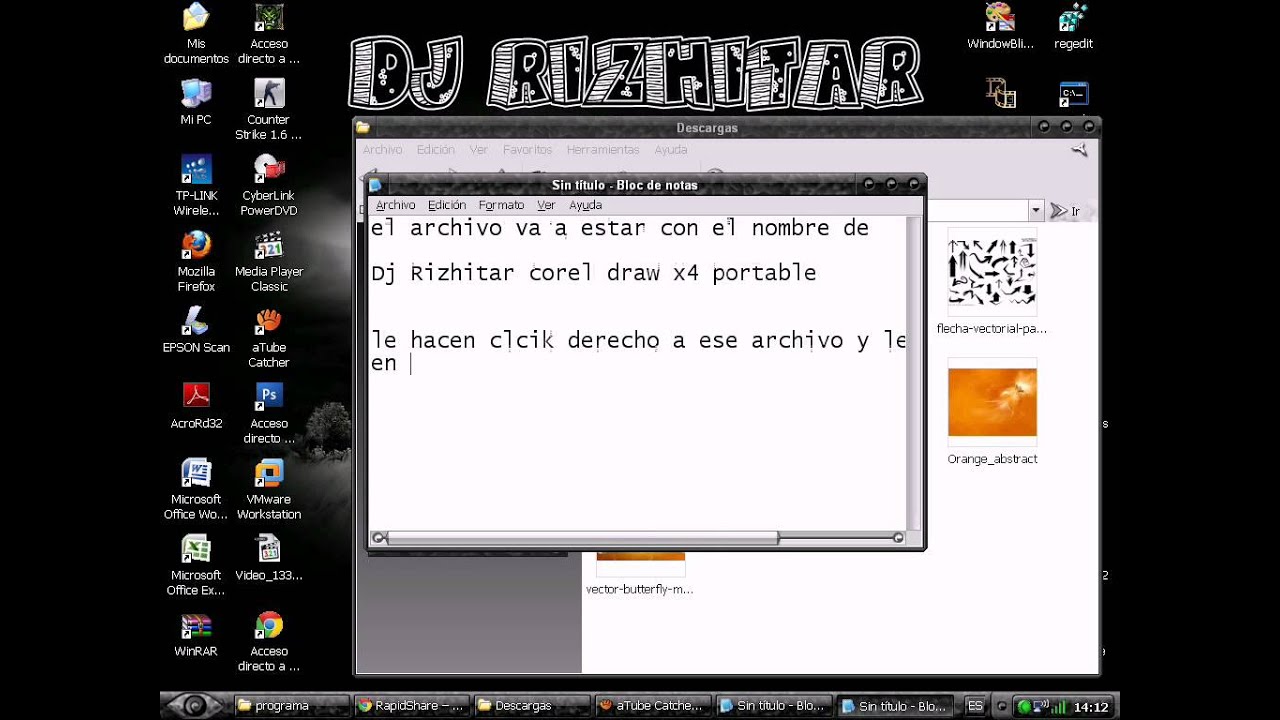Click Ir button in Descargas window
This screenshot has height=720, width=1280.
pyautogui.click(x=1065, y=211)
